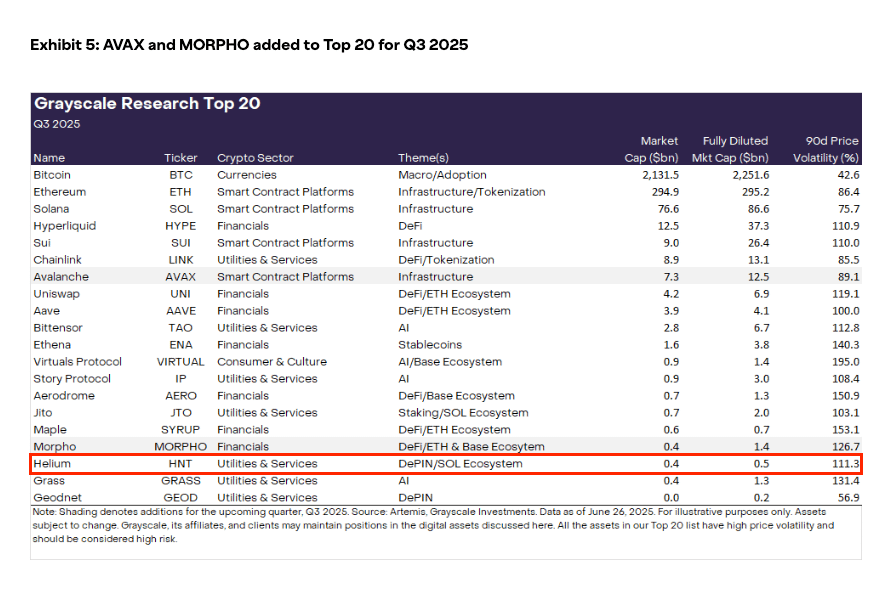Viewport: 888px width, 598px height.
Task: Select the 'Bitcoin' name cell
Action: [x=52, y=175]
